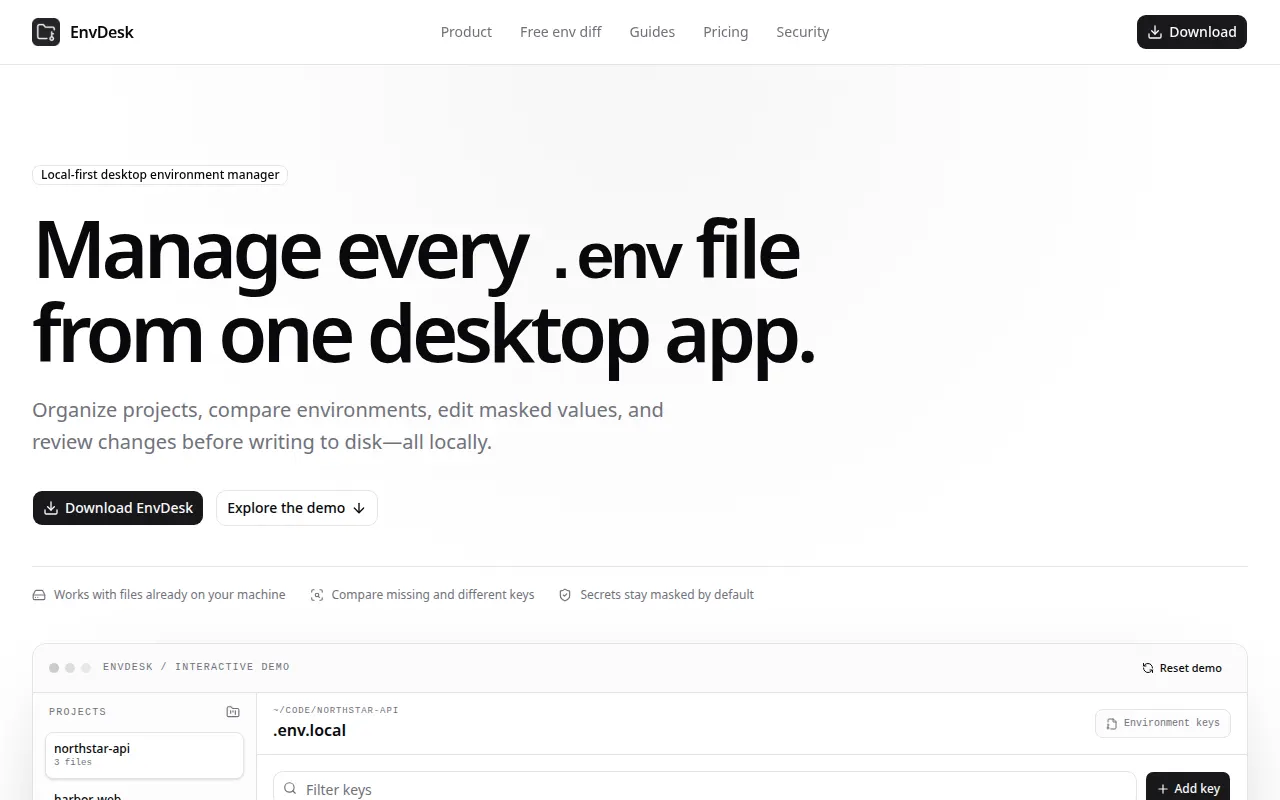This screenshot has height=800, width=1280.
Task: Click the EnvDesk logo icon
Action: [x=46, y=32]
